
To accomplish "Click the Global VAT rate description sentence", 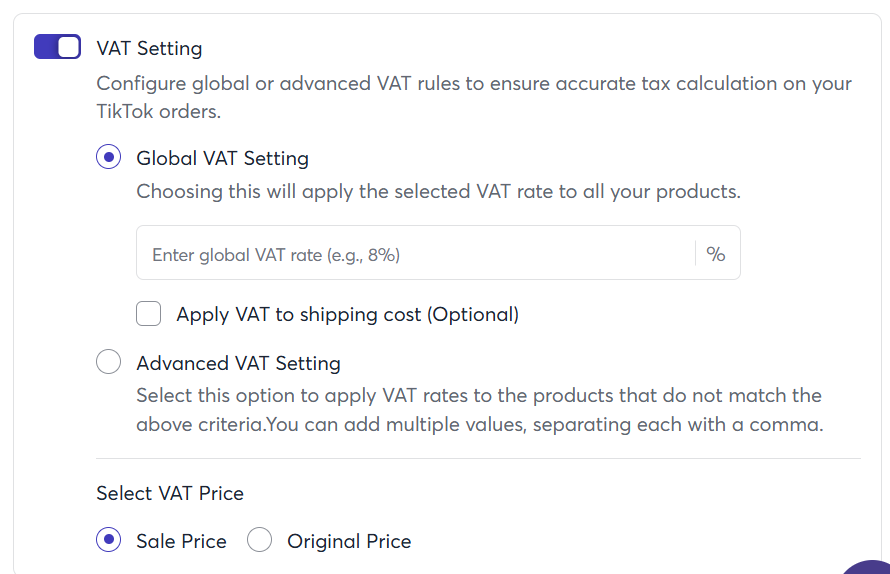I will [438, 191].
